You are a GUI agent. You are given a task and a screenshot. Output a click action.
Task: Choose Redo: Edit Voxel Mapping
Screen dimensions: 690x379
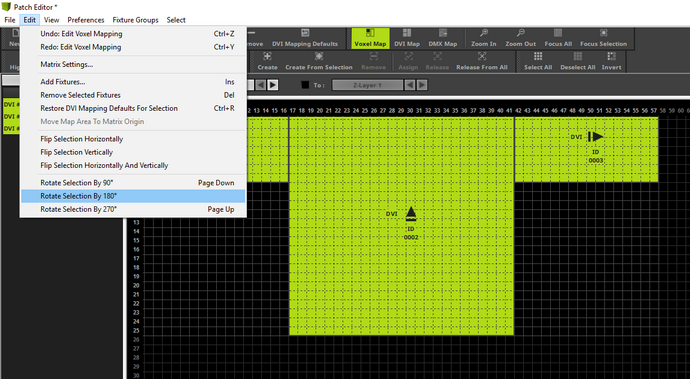133,47
